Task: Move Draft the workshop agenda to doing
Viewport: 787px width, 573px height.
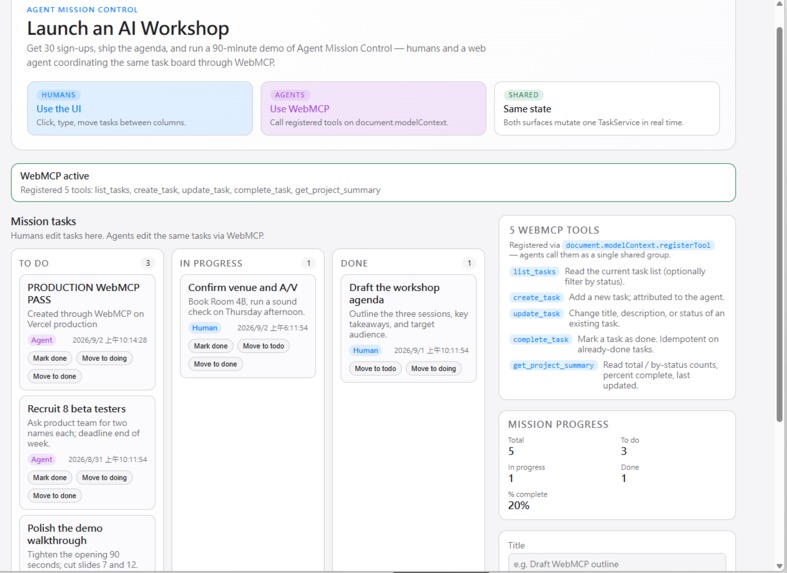Action: pos(434,369)
